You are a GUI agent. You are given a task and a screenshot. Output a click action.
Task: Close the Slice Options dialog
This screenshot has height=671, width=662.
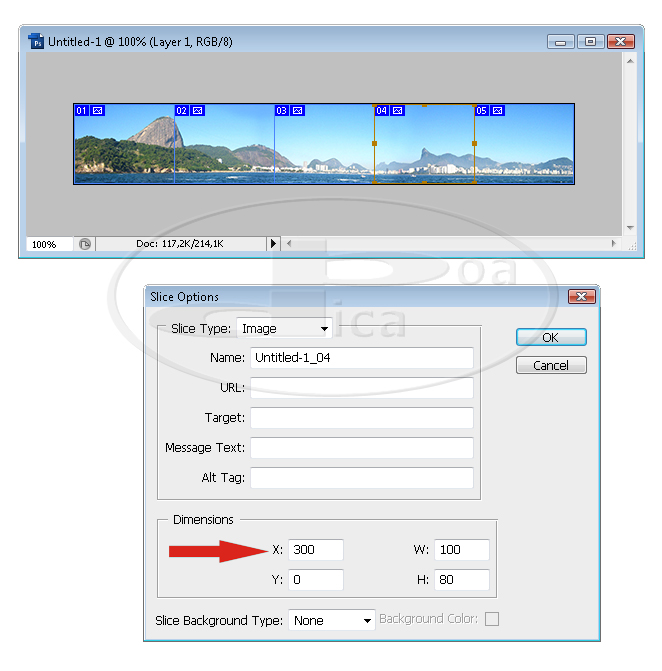(x=582, y=297)
